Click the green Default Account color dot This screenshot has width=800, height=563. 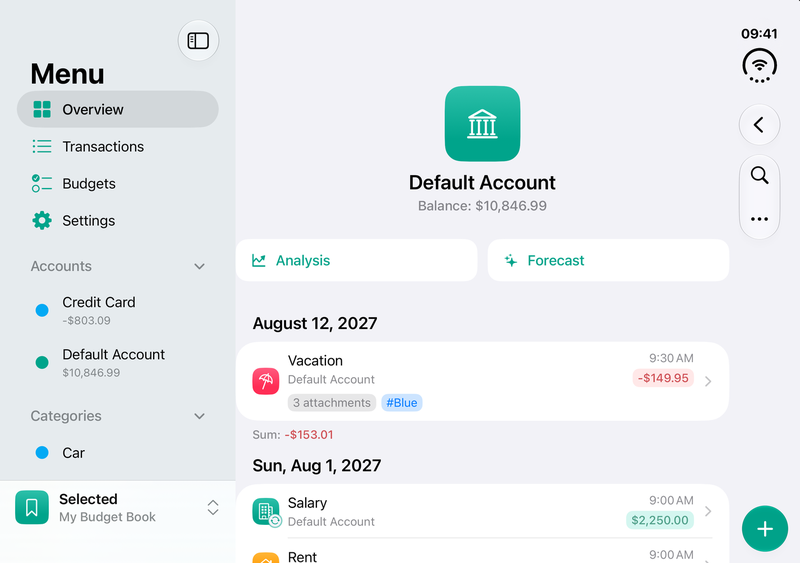point(42,362)
